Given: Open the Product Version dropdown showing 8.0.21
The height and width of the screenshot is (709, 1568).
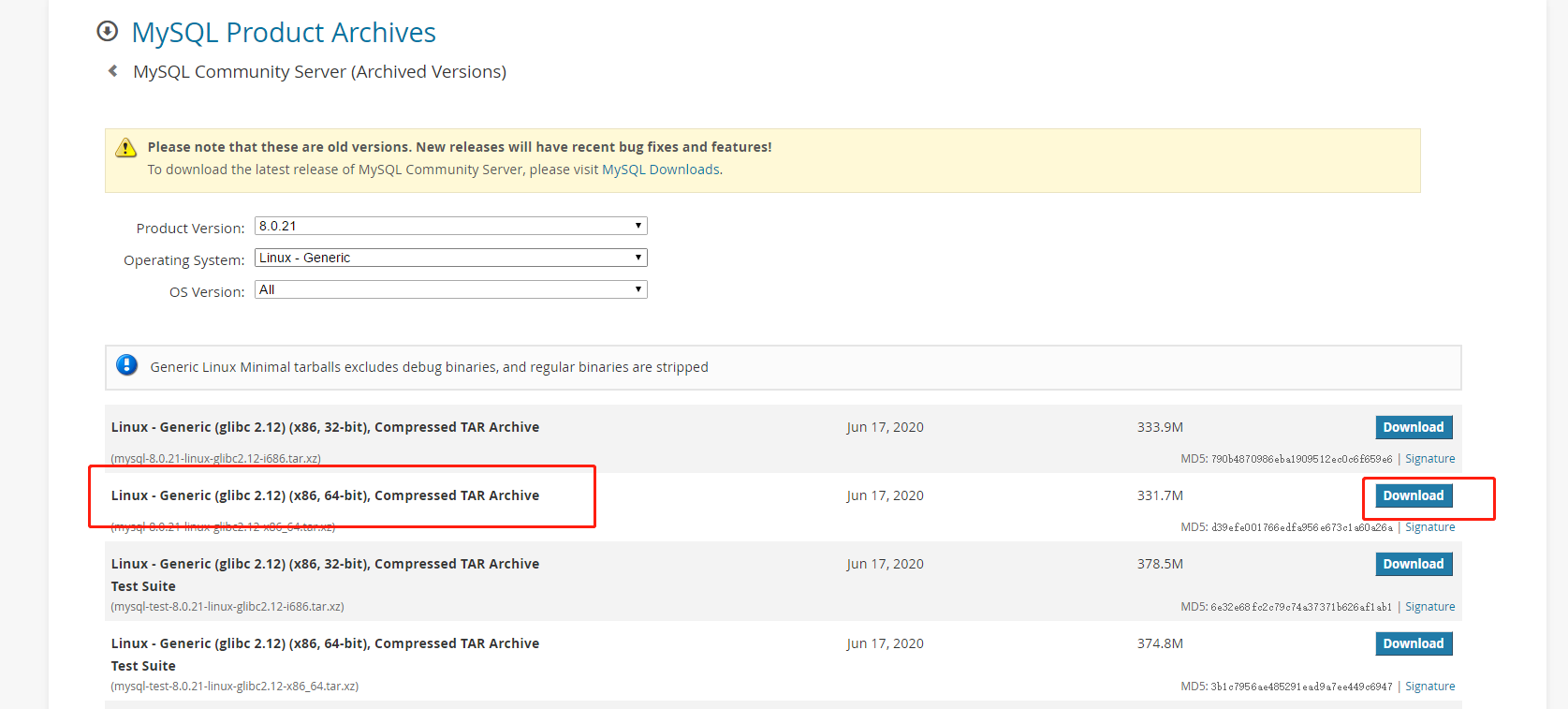Looking at the screenshot, I should (x=451, y=226).
